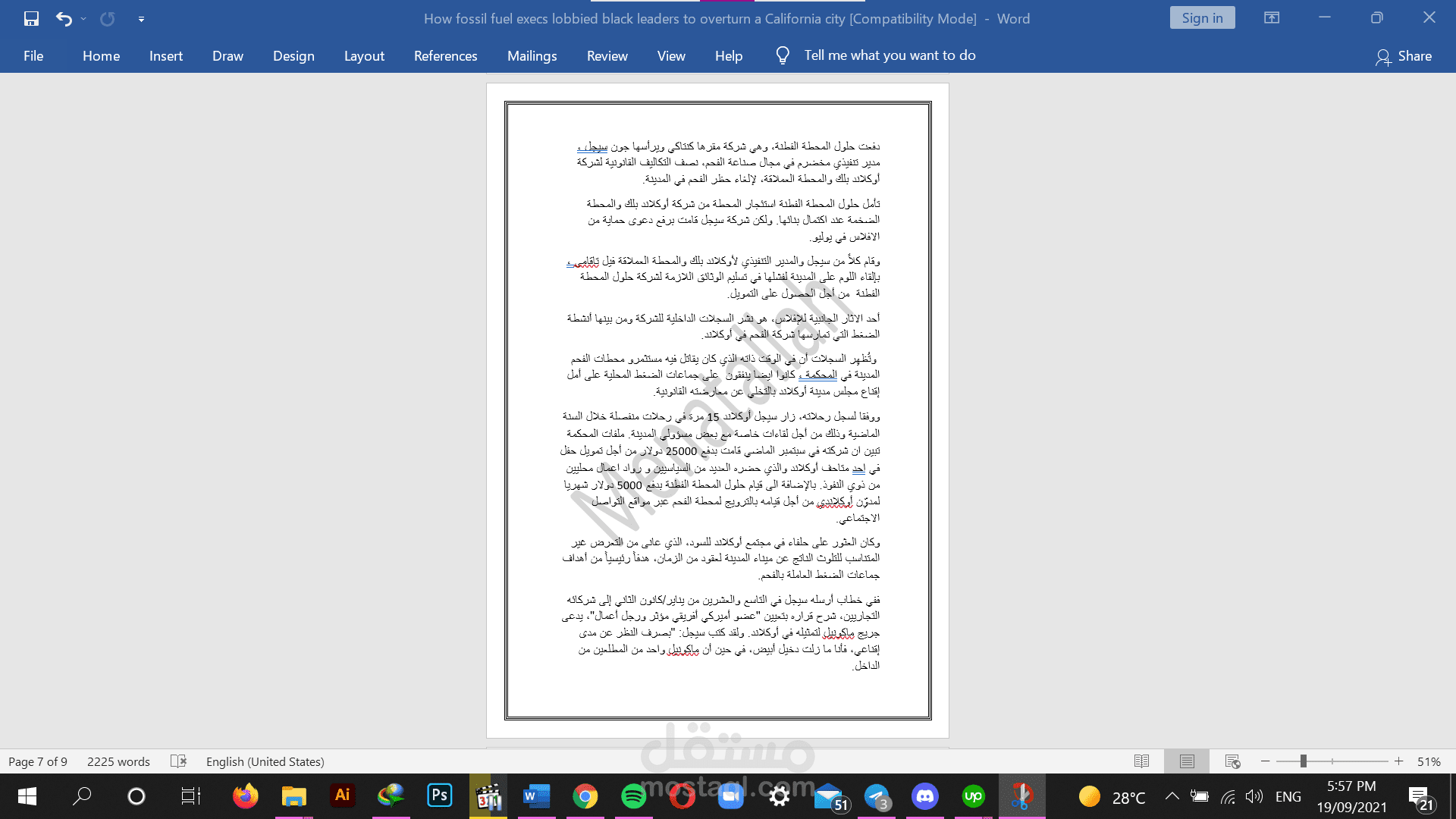The height and width of the screenshot is (819, 1456).
Task: Switch to Web Layout view
Action: click(x=1232, y=761)
